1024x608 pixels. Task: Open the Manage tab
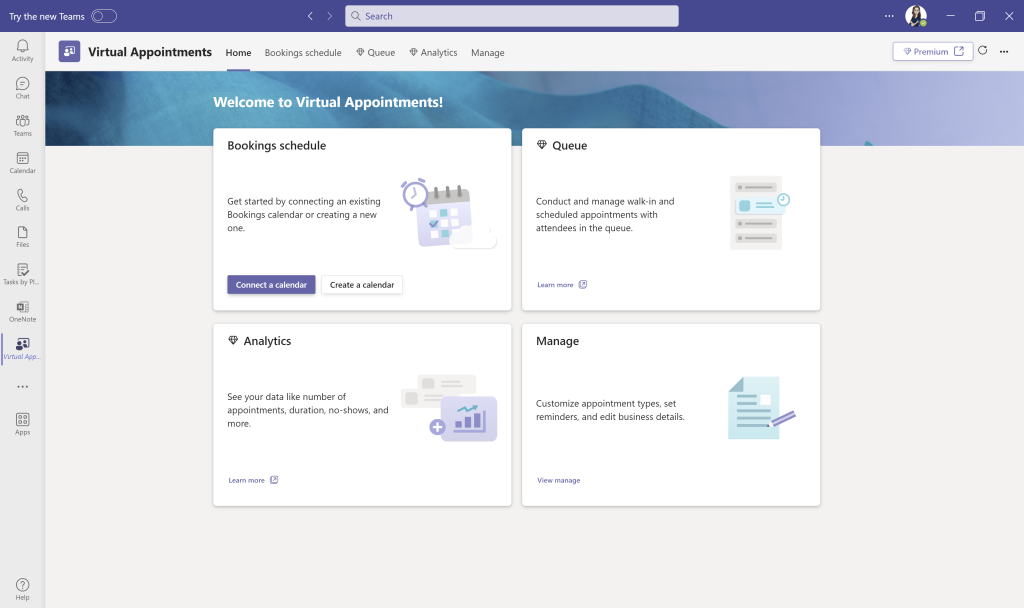pyautogui.click(x=488, y=52)
